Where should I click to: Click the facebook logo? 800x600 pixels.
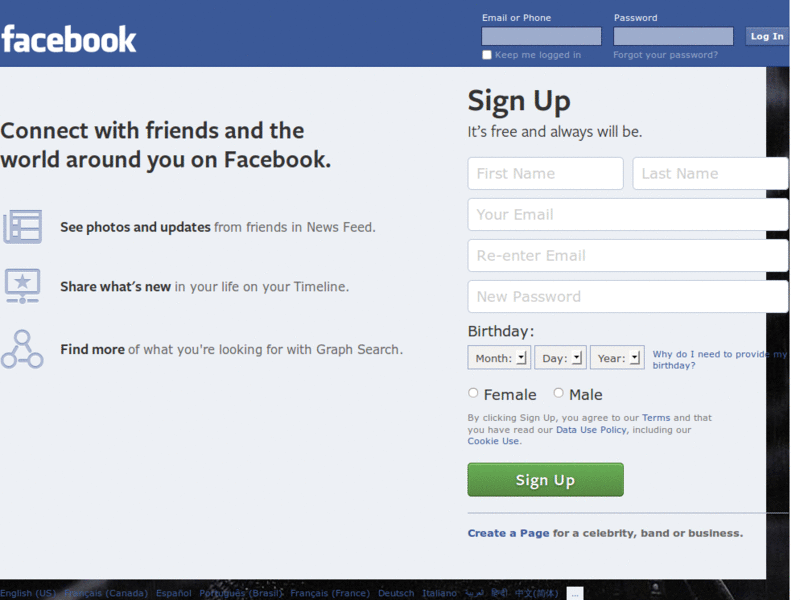click(69, 40)
